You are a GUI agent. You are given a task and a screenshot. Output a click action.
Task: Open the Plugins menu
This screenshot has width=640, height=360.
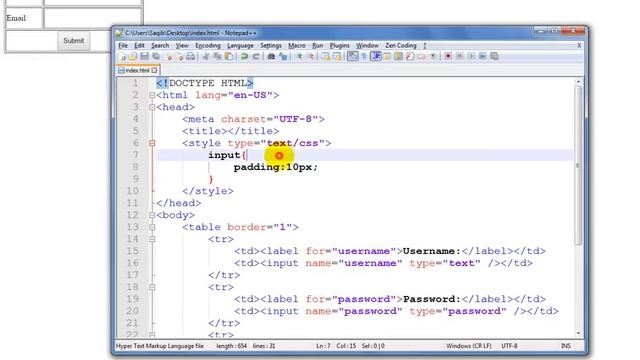[340, 45]
